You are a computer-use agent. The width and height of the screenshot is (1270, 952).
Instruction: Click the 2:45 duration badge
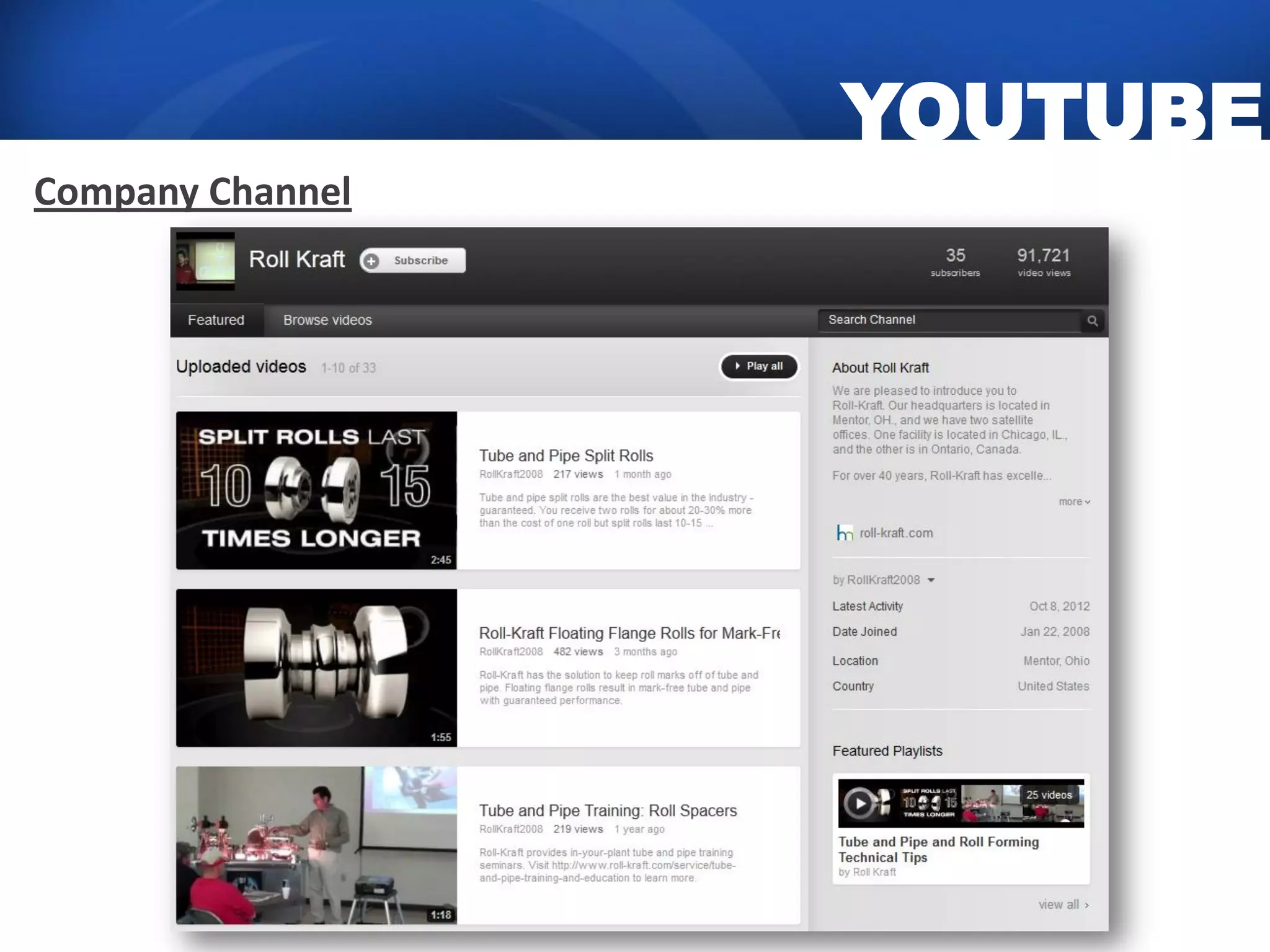click(441, 560)
